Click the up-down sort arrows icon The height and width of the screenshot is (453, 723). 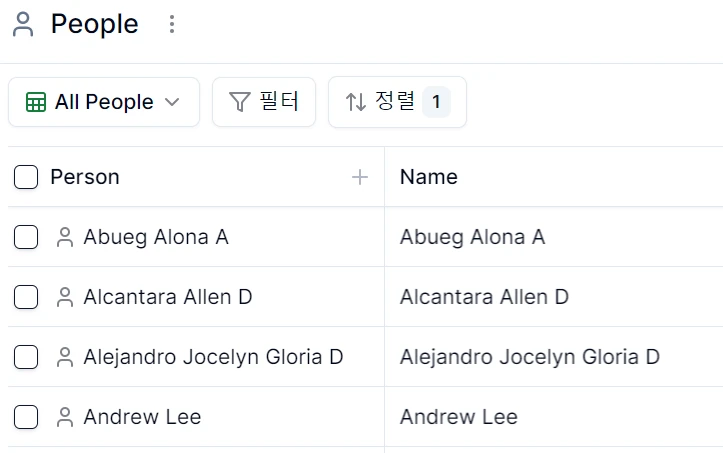pyautogui.click(x=356, y=102)
